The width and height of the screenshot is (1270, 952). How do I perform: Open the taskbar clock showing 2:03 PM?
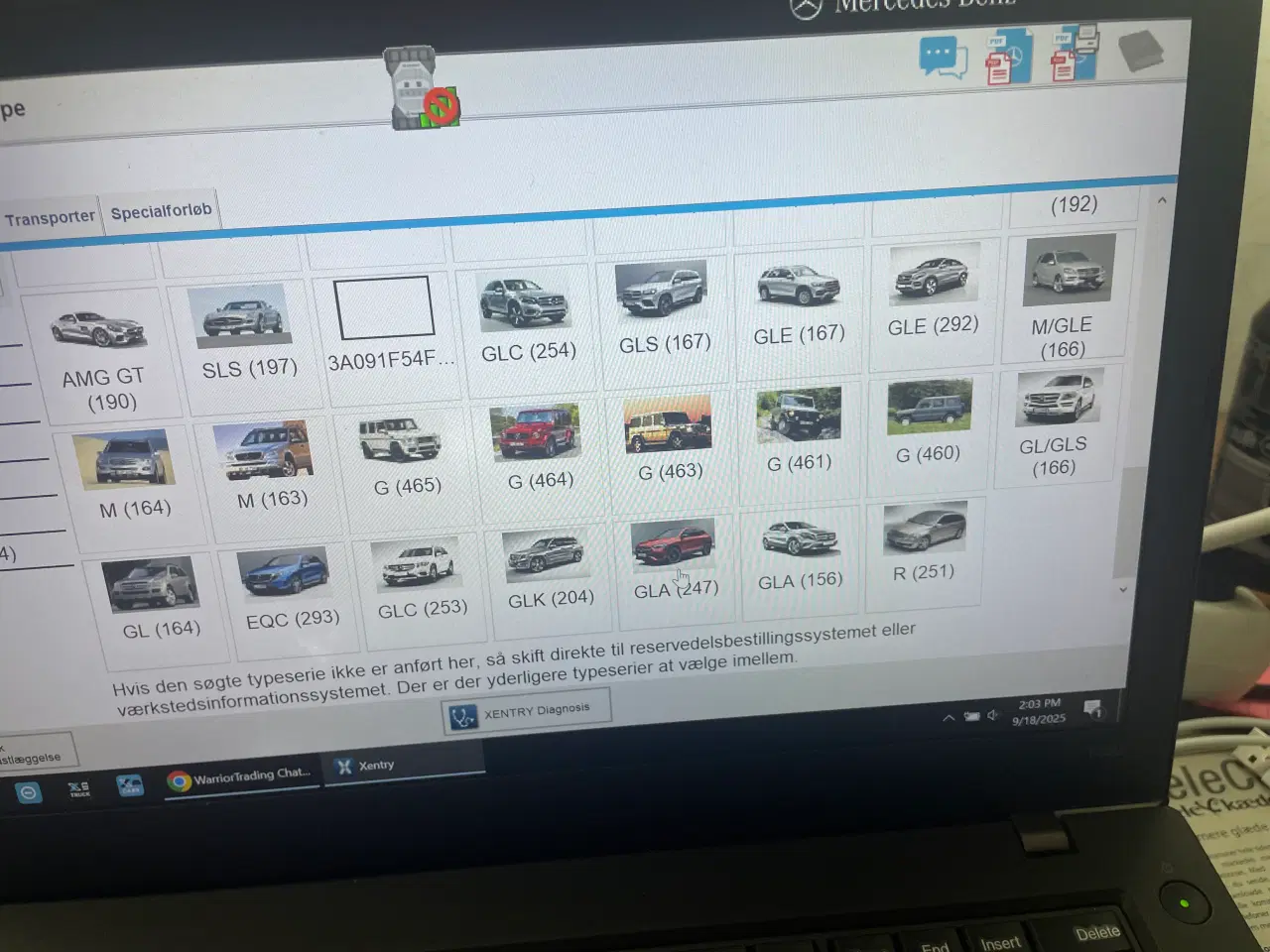[1038, 711]
